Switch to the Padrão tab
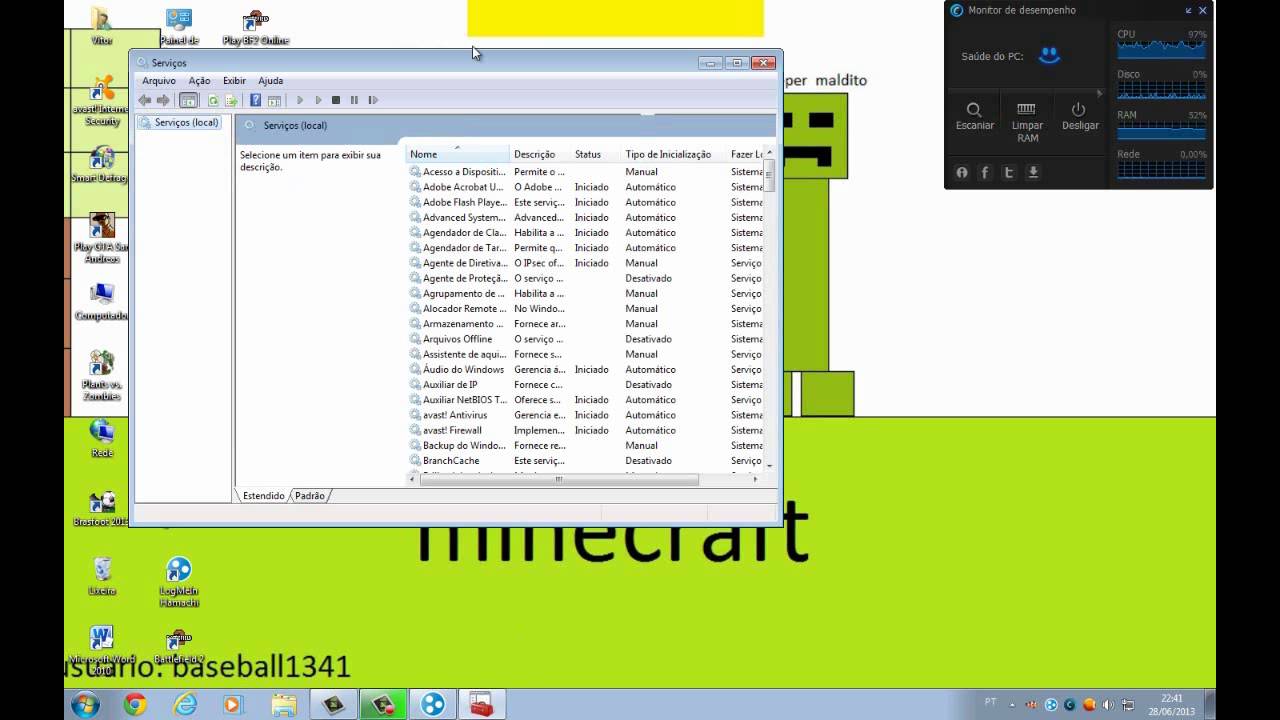Viewport: 1280px width, 720px height. tap(310, 496)
